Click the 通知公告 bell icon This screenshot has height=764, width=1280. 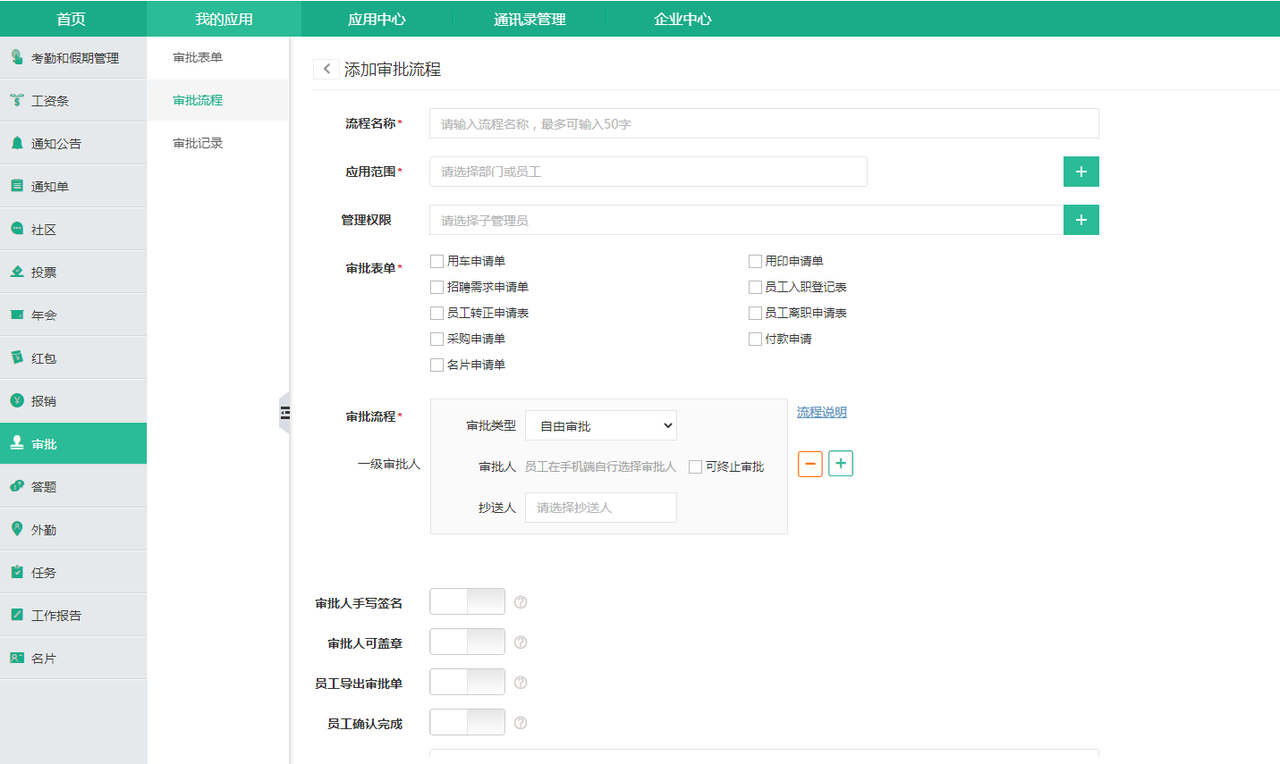click(x=17, y=143)
